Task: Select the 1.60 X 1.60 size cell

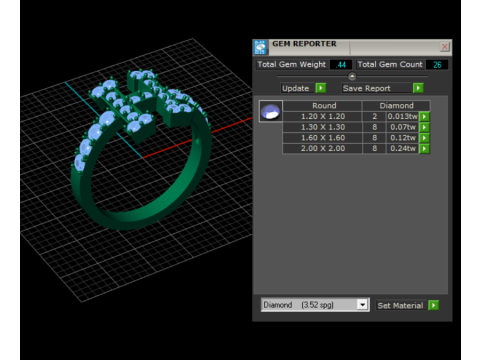Action: coord(323,138)
